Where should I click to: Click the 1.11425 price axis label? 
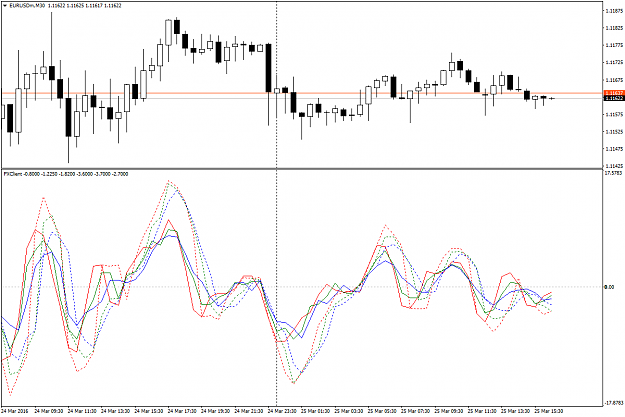point(614,165)
